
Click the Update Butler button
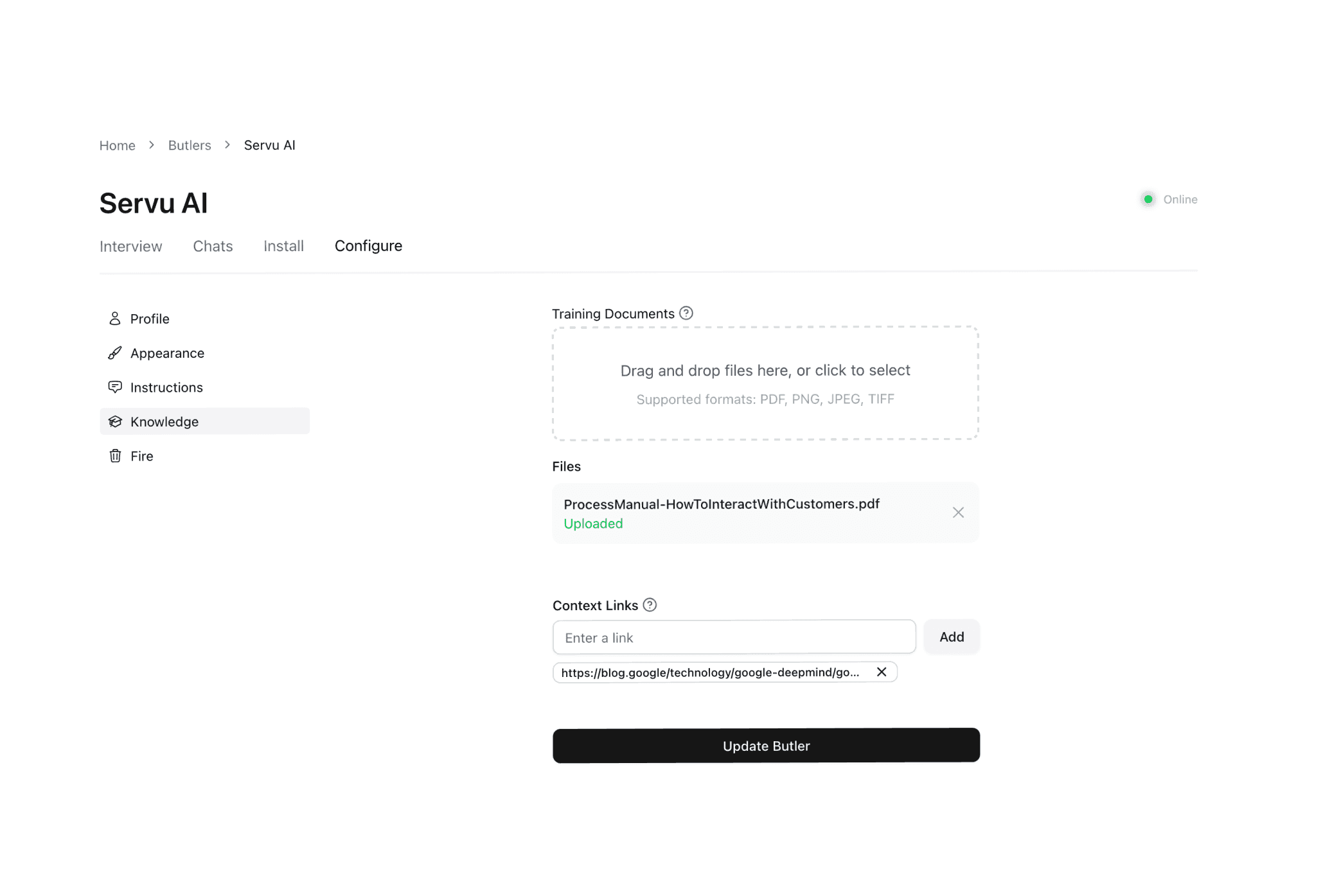[x=765, y=745]
